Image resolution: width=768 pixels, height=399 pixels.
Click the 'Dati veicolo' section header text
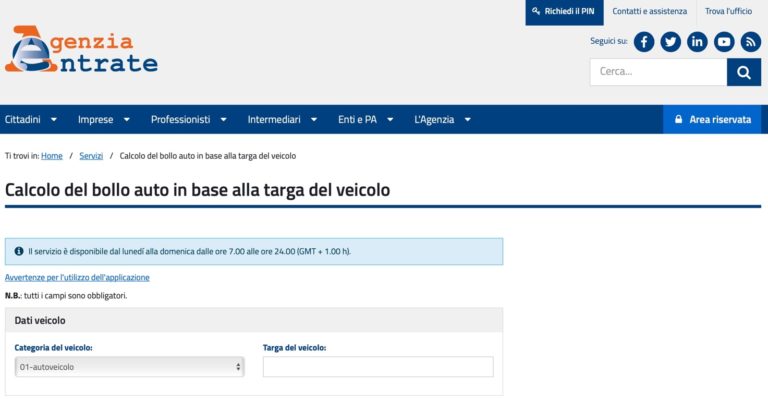[40, 321]
